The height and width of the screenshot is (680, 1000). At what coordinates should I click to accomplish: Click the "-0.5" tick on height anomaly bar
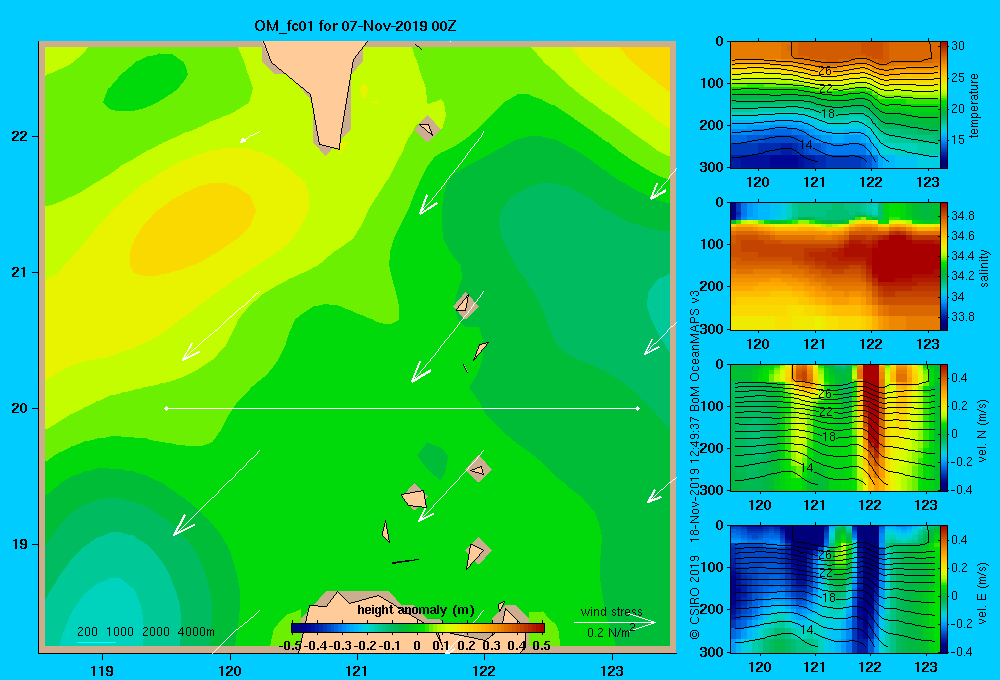point(290,646)
